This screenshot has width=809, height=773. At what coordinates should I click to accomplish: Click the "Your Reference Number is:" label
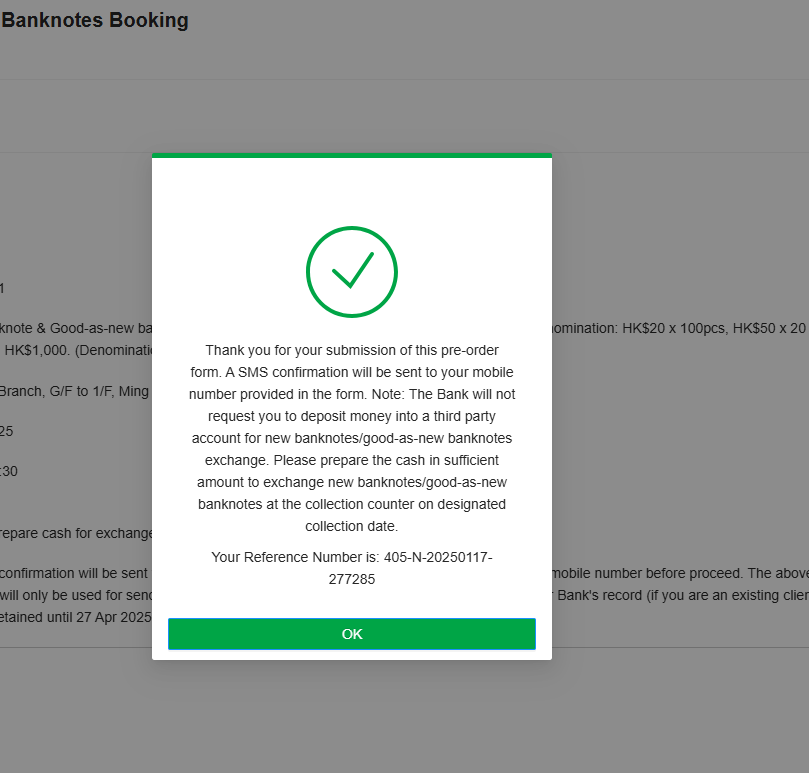coord(296,557)
